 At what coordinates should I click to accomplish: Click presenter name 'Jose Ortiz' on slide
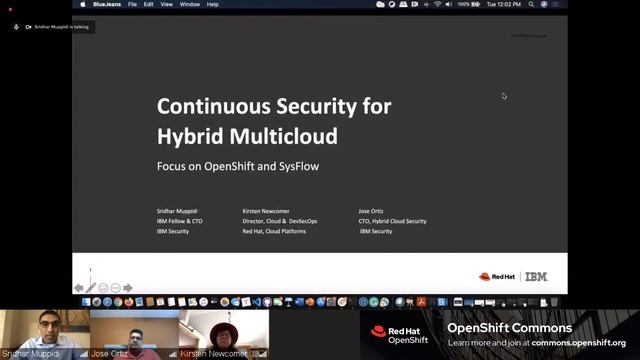[371, 211]
